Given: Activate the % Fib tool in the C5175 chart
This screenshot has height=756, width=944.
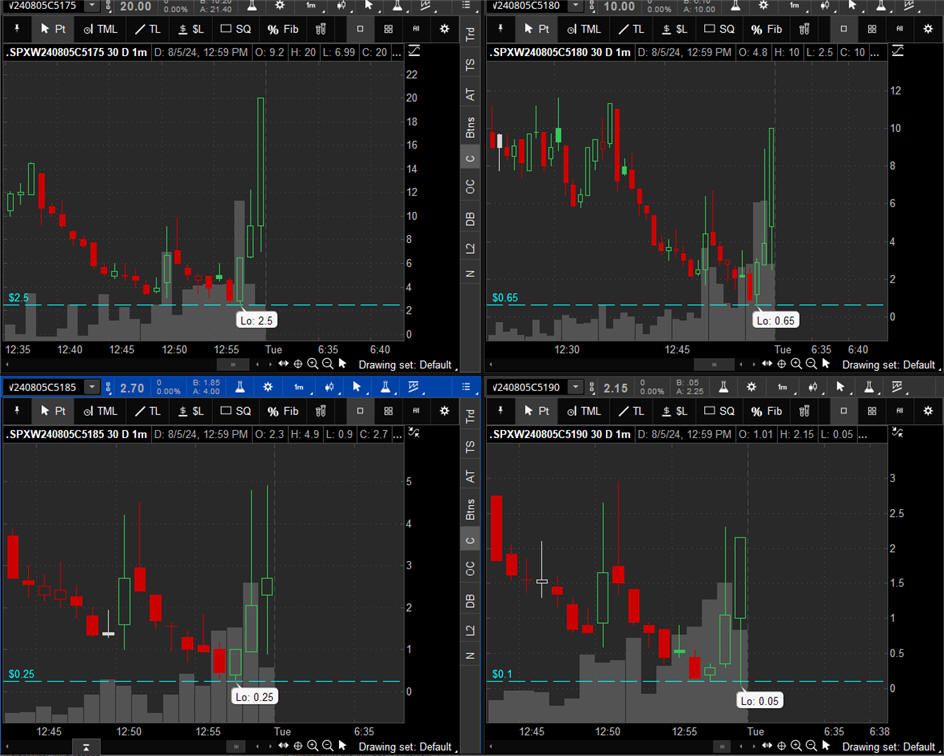Looking at the screenshot, I should click(283, 29).
